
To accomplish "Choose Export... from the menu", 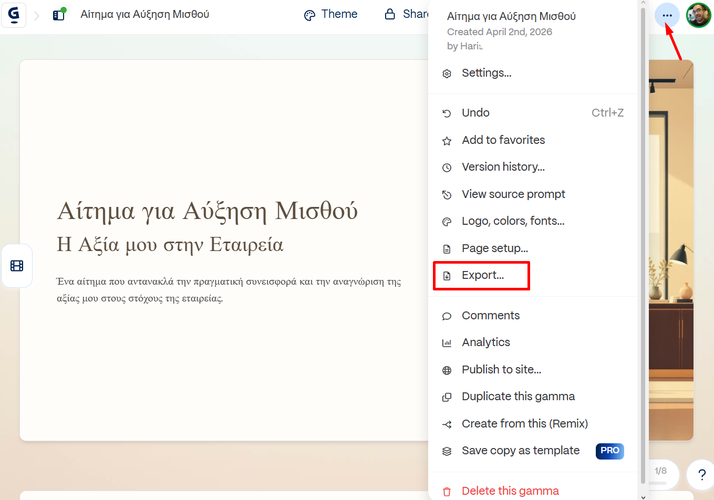I will tap(482, 276).
